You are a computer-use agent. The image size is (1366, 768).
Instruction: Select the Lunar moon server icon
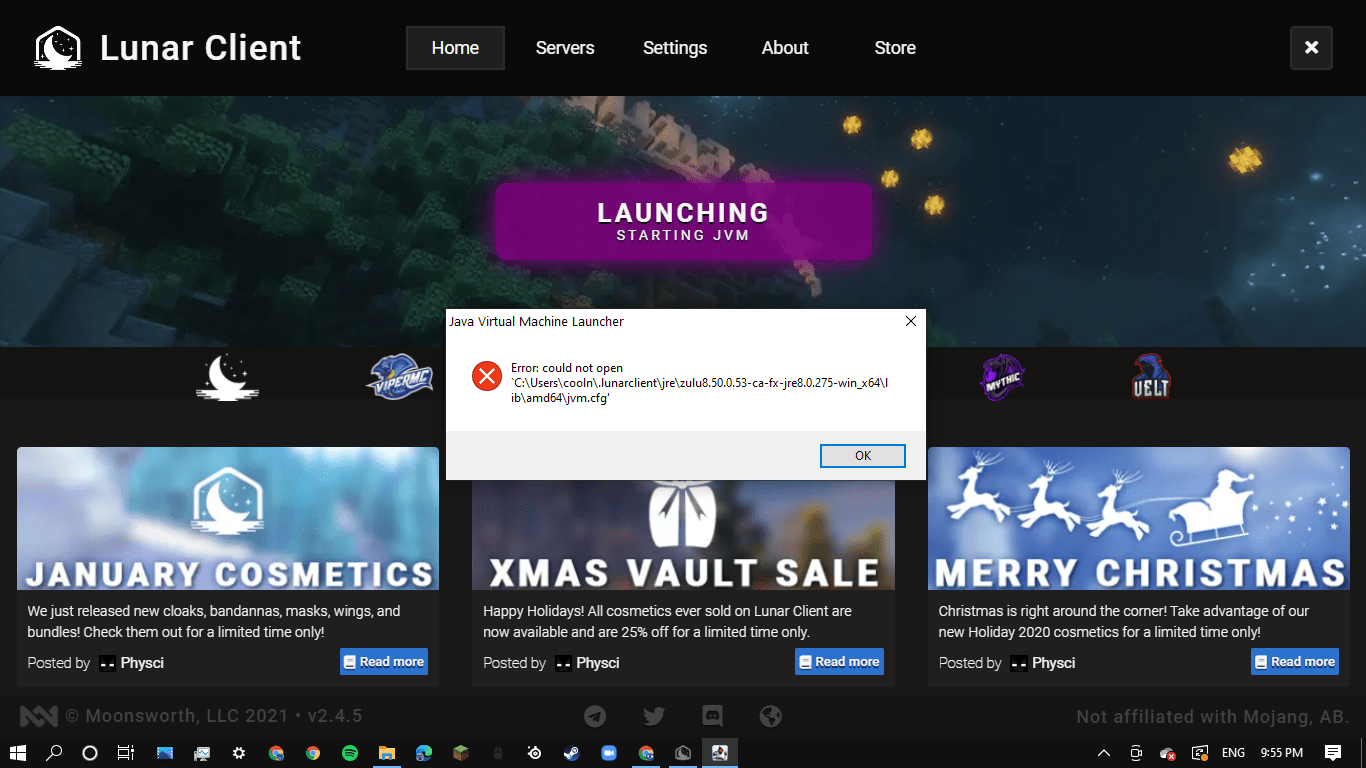pyautogui.click(x=228, y=377)
